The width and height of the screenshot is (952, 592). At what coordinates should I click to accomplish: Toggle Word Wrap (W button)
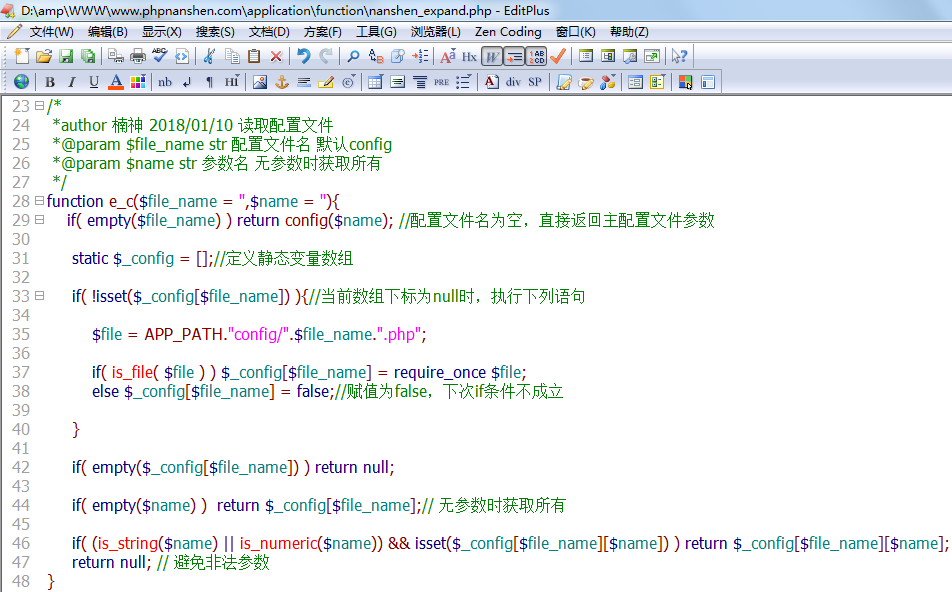(x=492, y=56)
